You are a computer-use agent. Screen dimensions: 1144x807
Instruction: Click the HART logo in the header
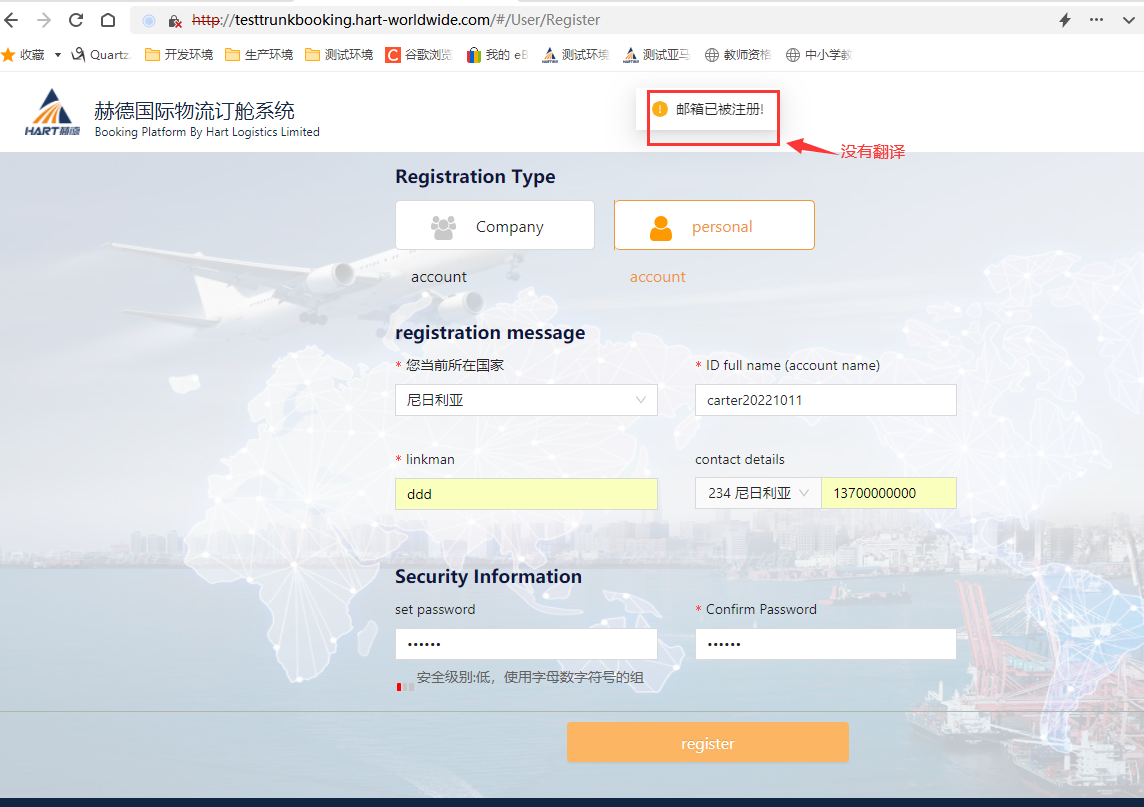53,114
